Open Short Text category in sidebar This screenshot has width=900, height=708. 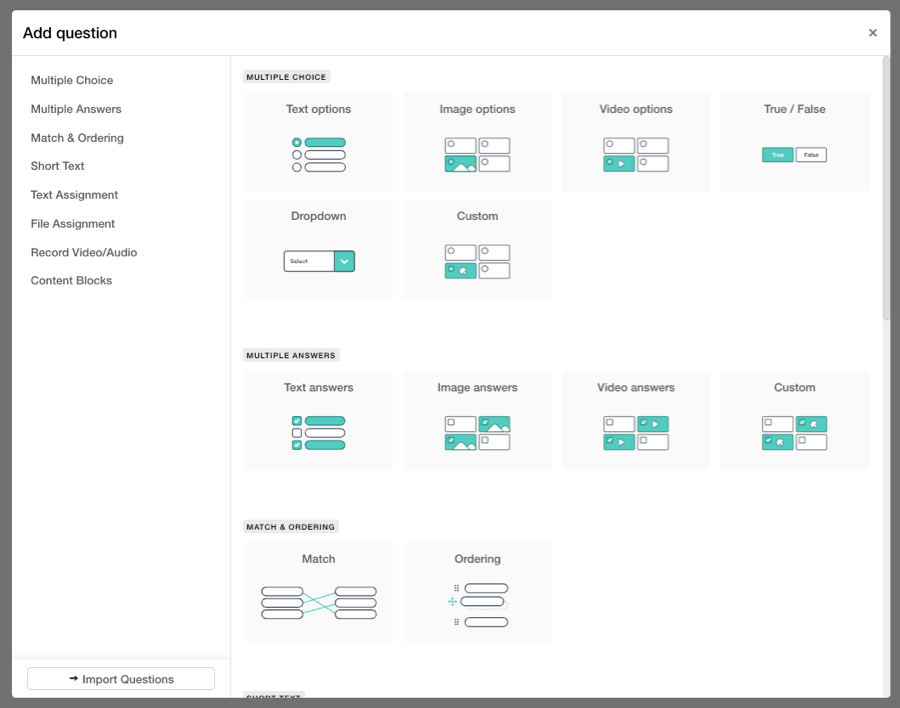point(57,166)
